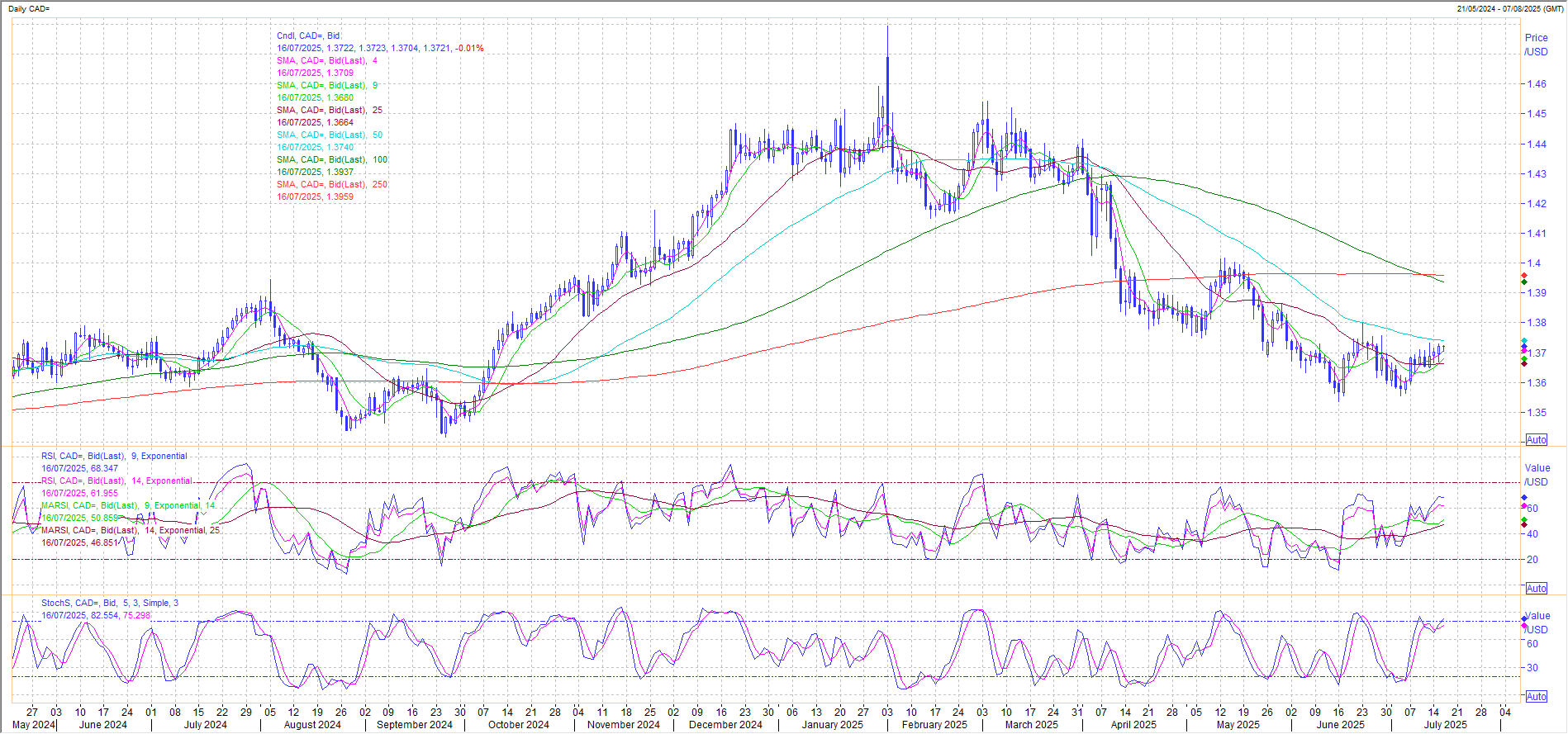1568x734 pixels.
Task: Select the SMA 25 legend label
Action: pos(330,110)
